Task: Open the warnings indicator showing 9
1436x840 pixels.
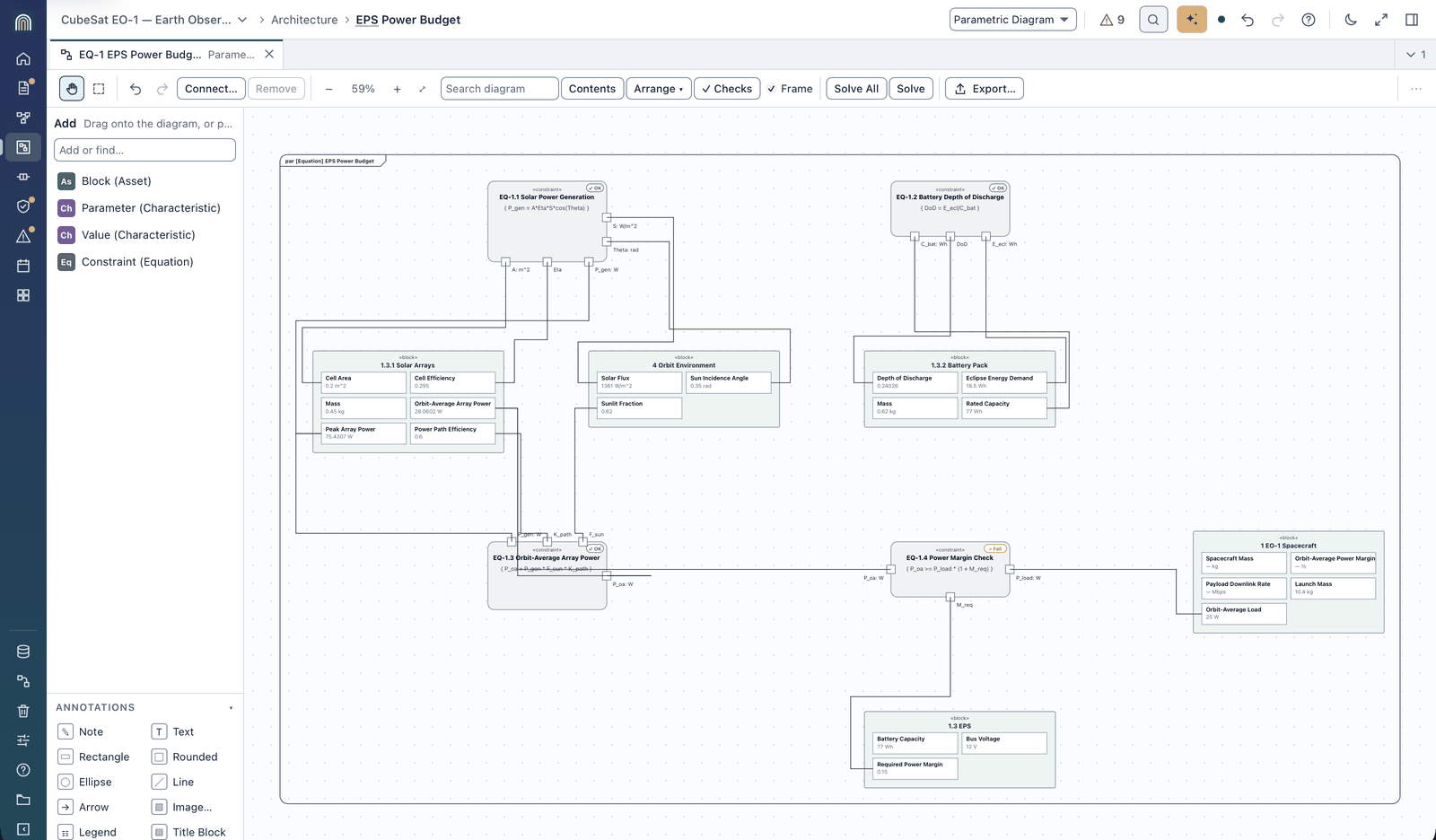Action: point(1112,20)
